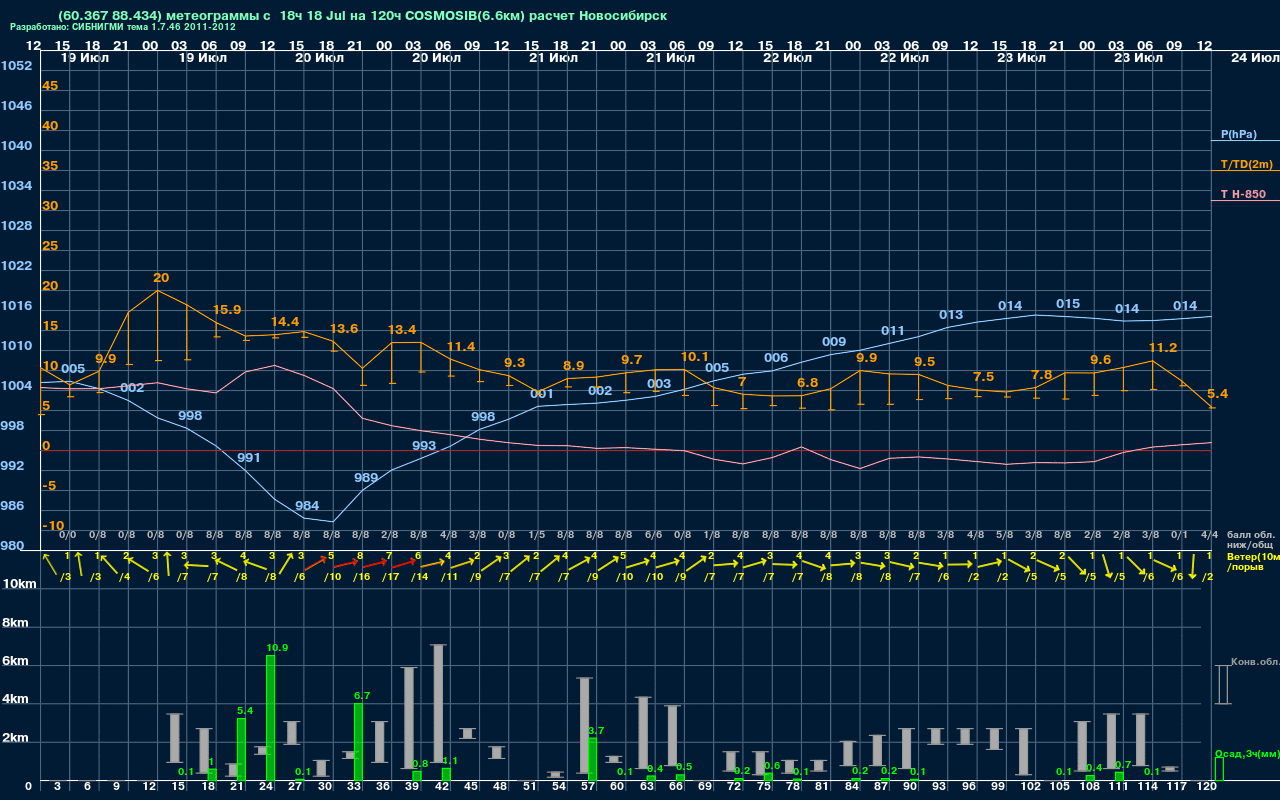Click forecast hour 120 on bottom axis
This screenshot has width=1280, height=800.
pos(1207,787)
